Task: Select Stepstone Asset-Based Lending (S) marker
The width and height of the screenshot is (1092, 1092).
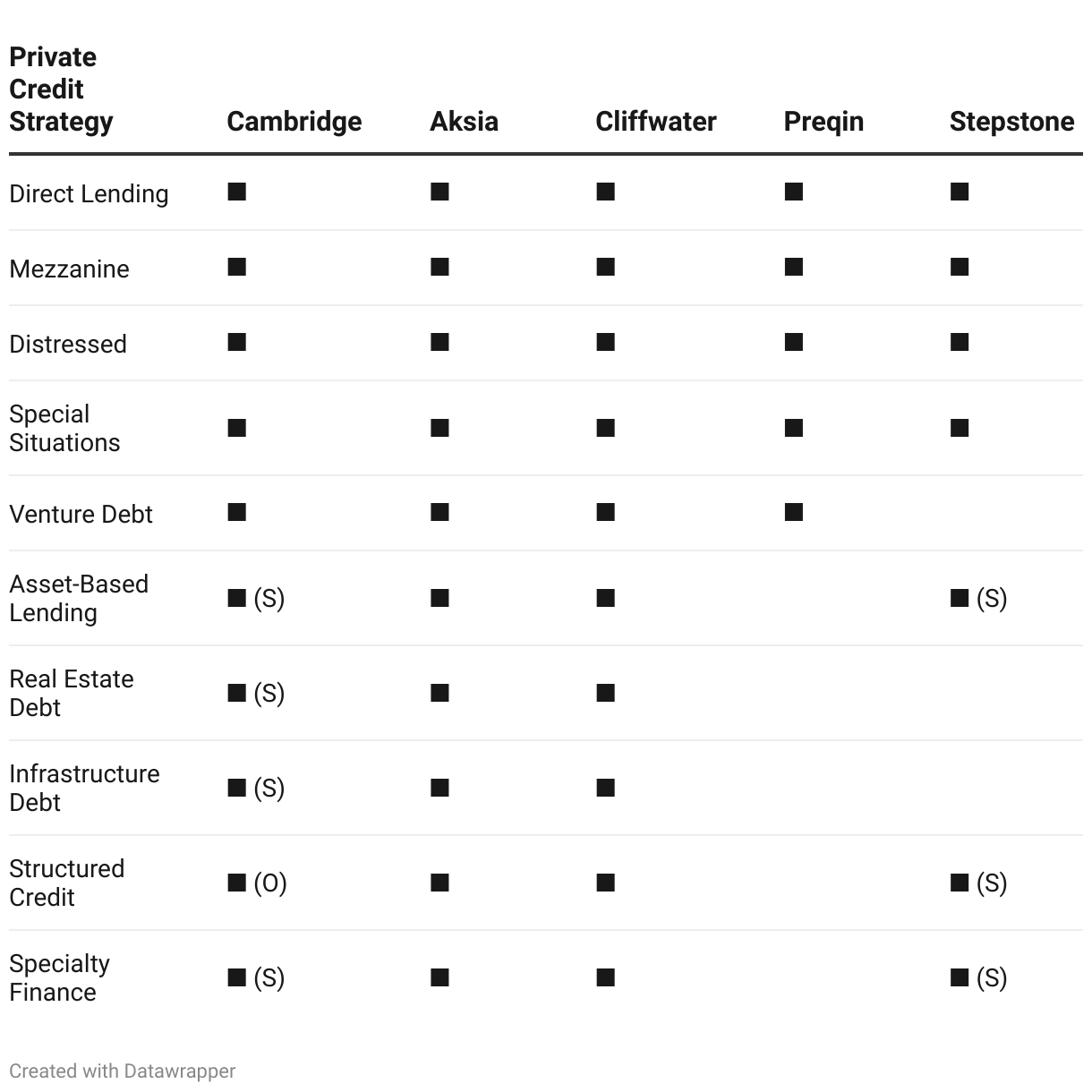Action: 979,599
